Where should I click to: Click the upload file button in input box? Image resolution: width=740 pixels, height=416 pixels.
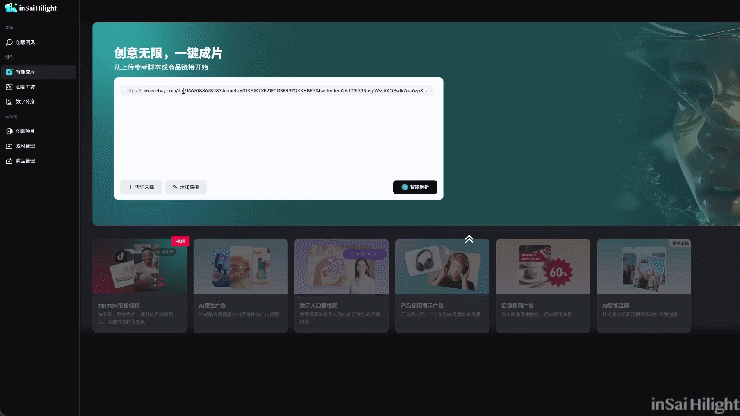tap(140, 187)
